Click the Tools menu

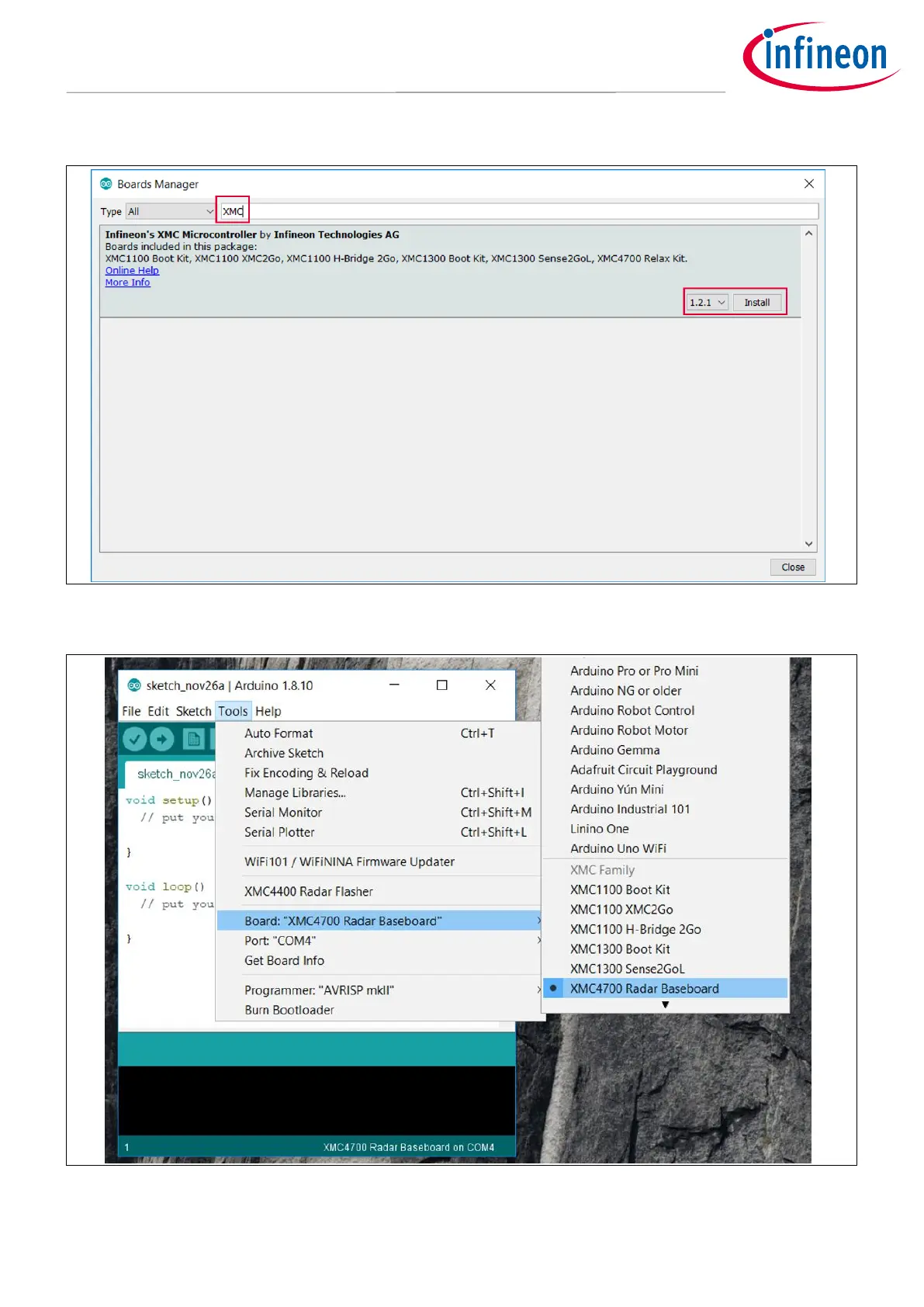(x=233, y=711)
